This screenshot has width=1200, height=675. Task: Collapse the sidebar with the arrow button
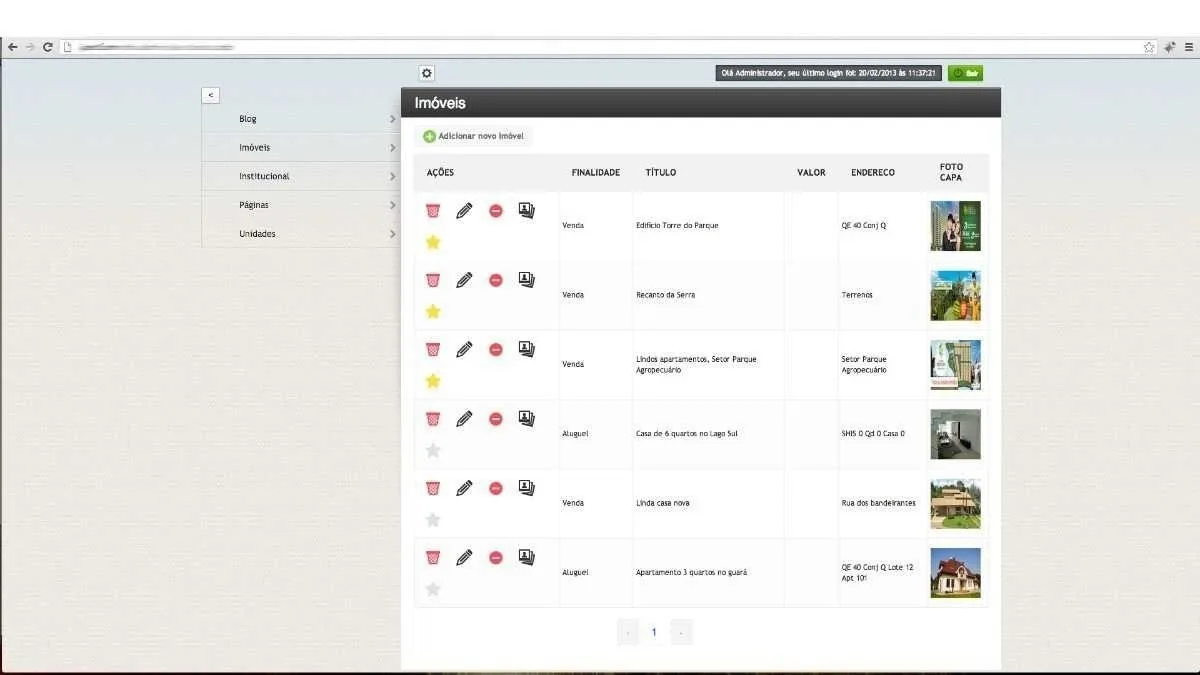pos(210,95)
